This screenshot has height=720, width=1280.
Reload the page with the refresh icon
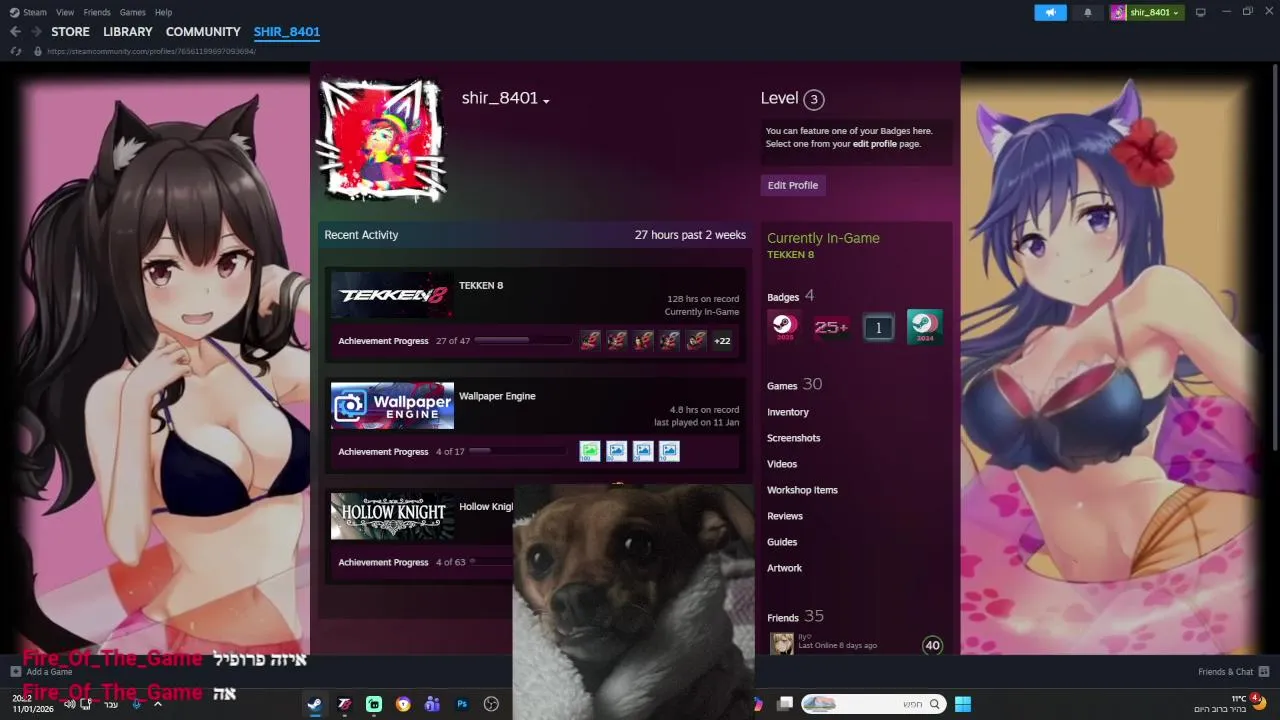tap(15, 51)
